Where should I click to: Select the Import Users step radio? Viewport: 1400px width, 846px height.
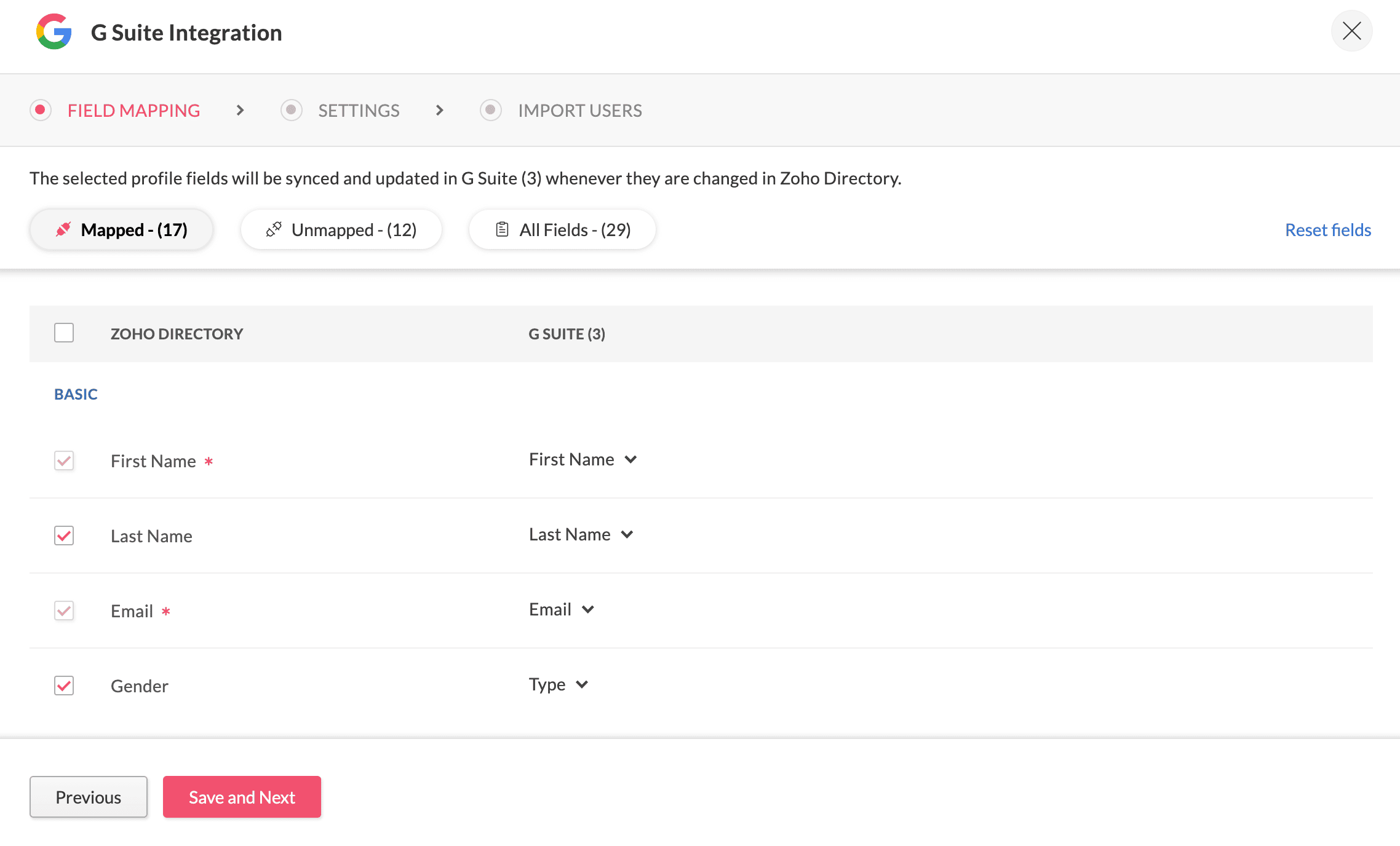(x=491, y=110)
